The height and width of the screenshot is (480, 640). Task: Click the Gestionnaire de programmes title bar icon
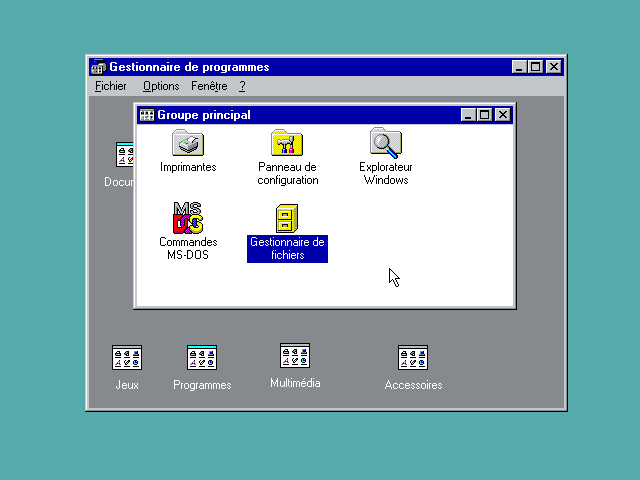coord(98,67)
